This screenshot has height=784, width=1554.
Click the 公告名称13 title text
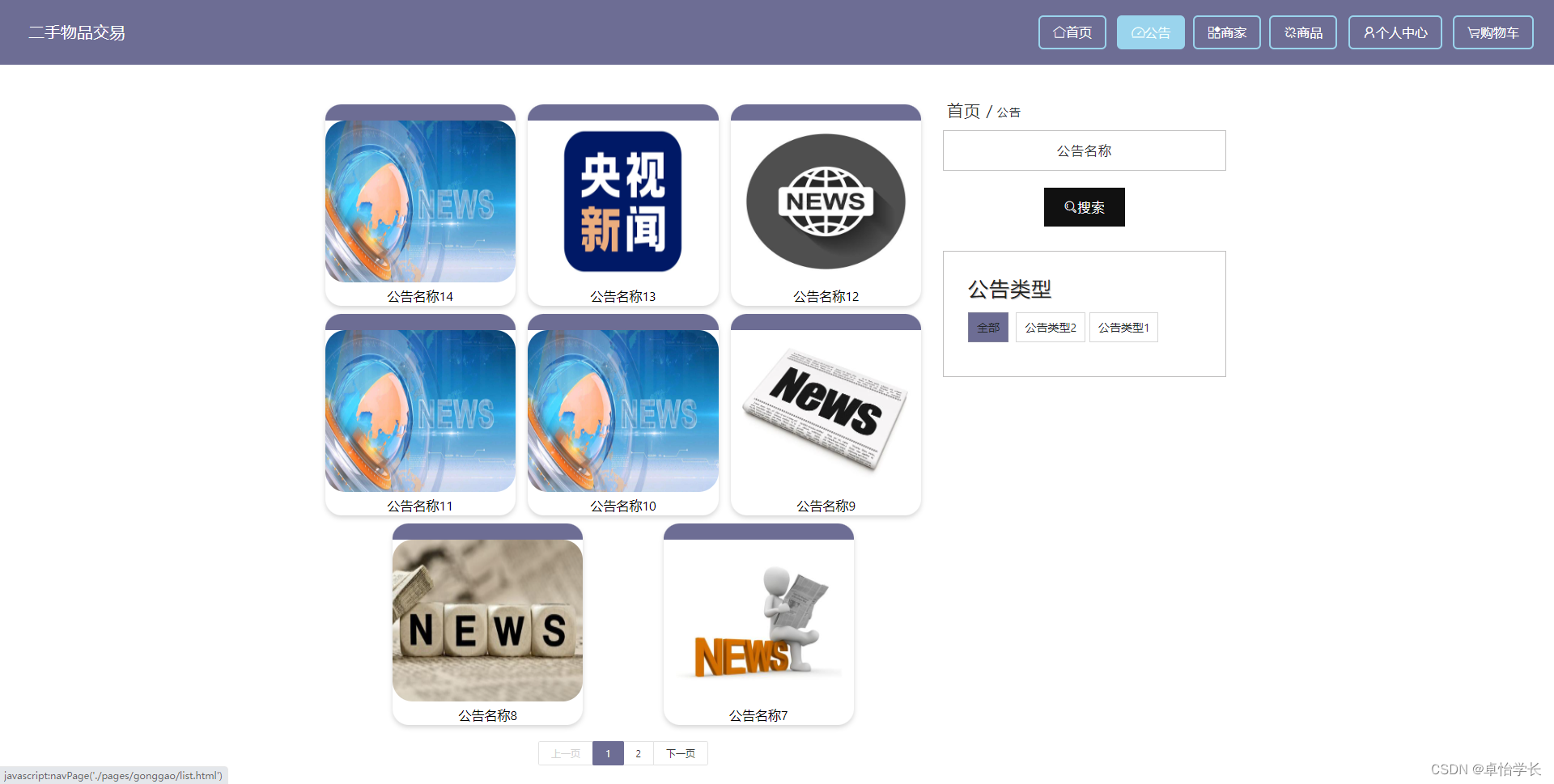[x=622, y=296]
